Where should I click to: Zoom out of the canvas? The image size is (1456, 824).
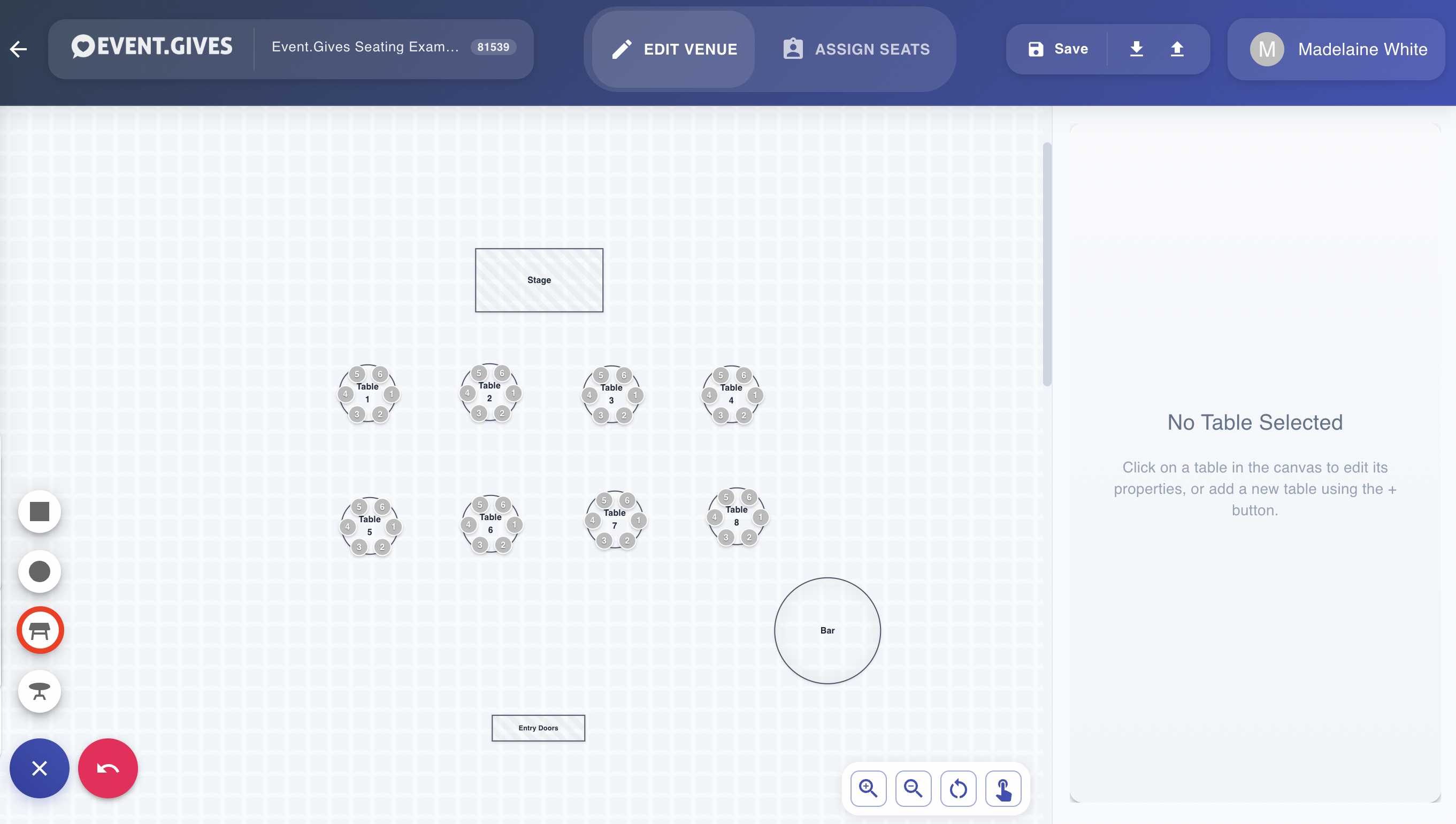pos(913,788)
